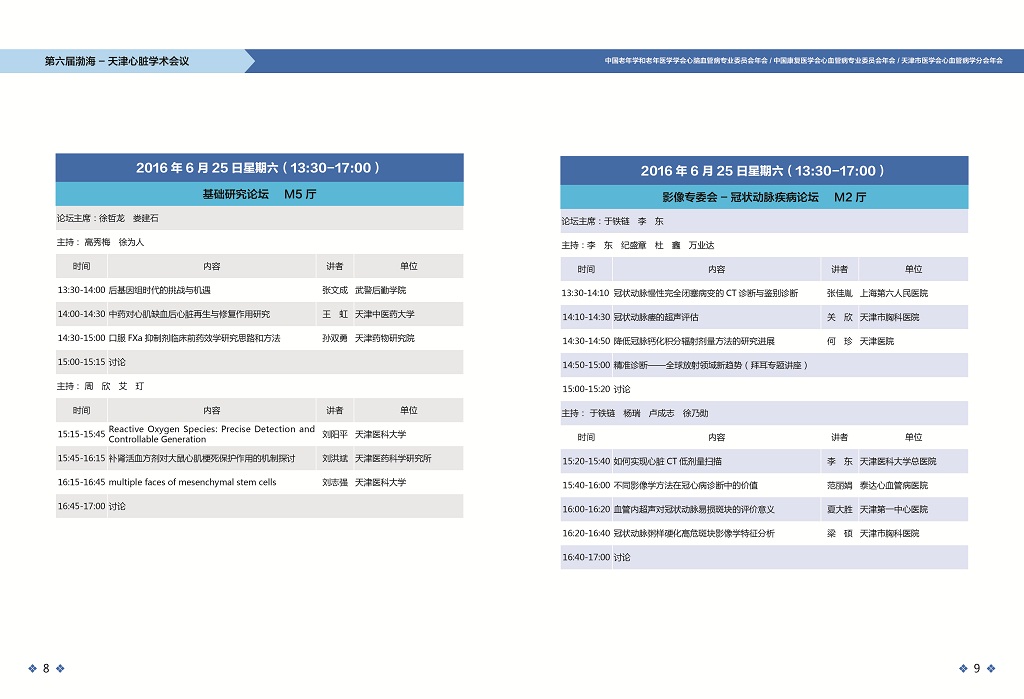
Task: Click the diamond icon left of page number 8
Action: (x=32, y=668)
